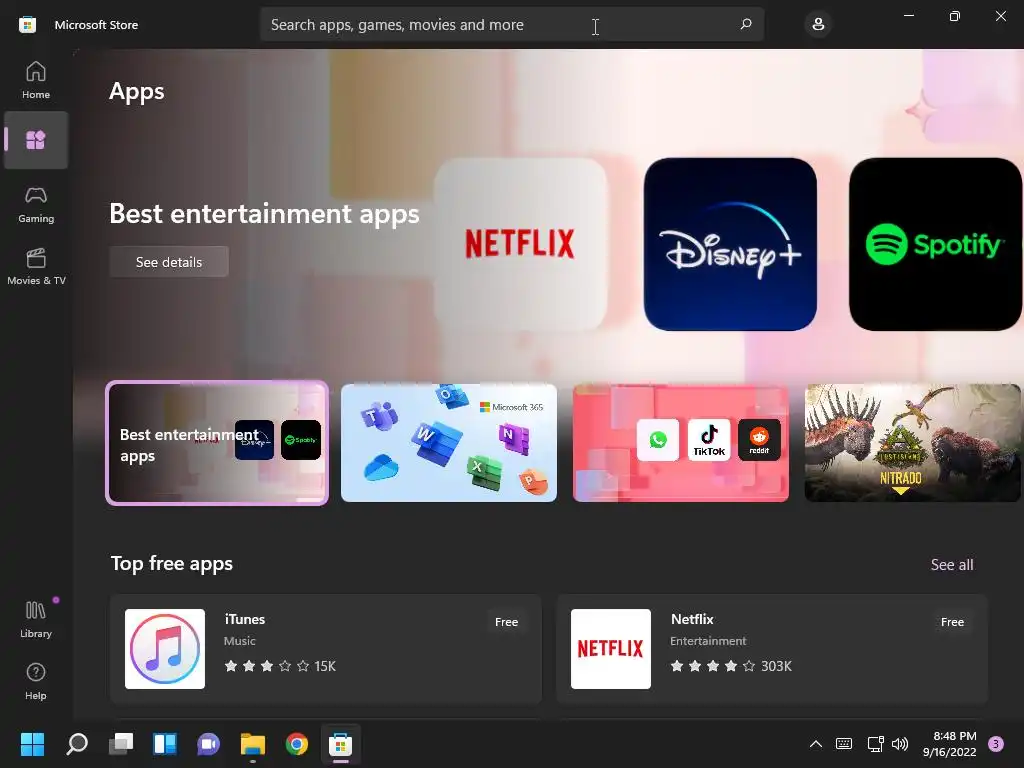Click Best entertainment apps banner heading
This screenshot has height=768, width=1024.
tap(264, 214)
